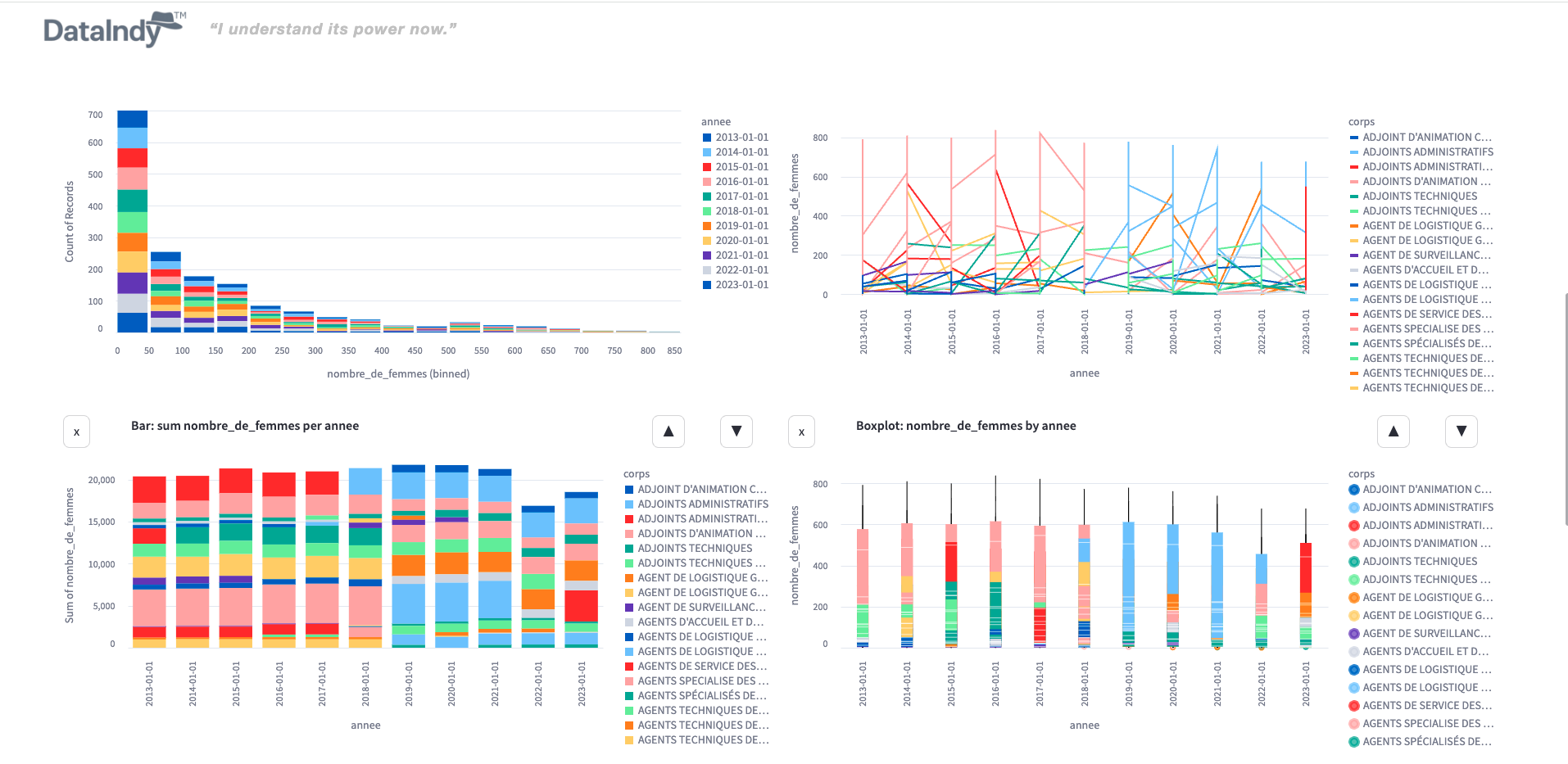Viewport: 1568px width, 764px height.
Task: Toggle 2021-01-01 purple legend swatch
Action: tap(707, 255)
